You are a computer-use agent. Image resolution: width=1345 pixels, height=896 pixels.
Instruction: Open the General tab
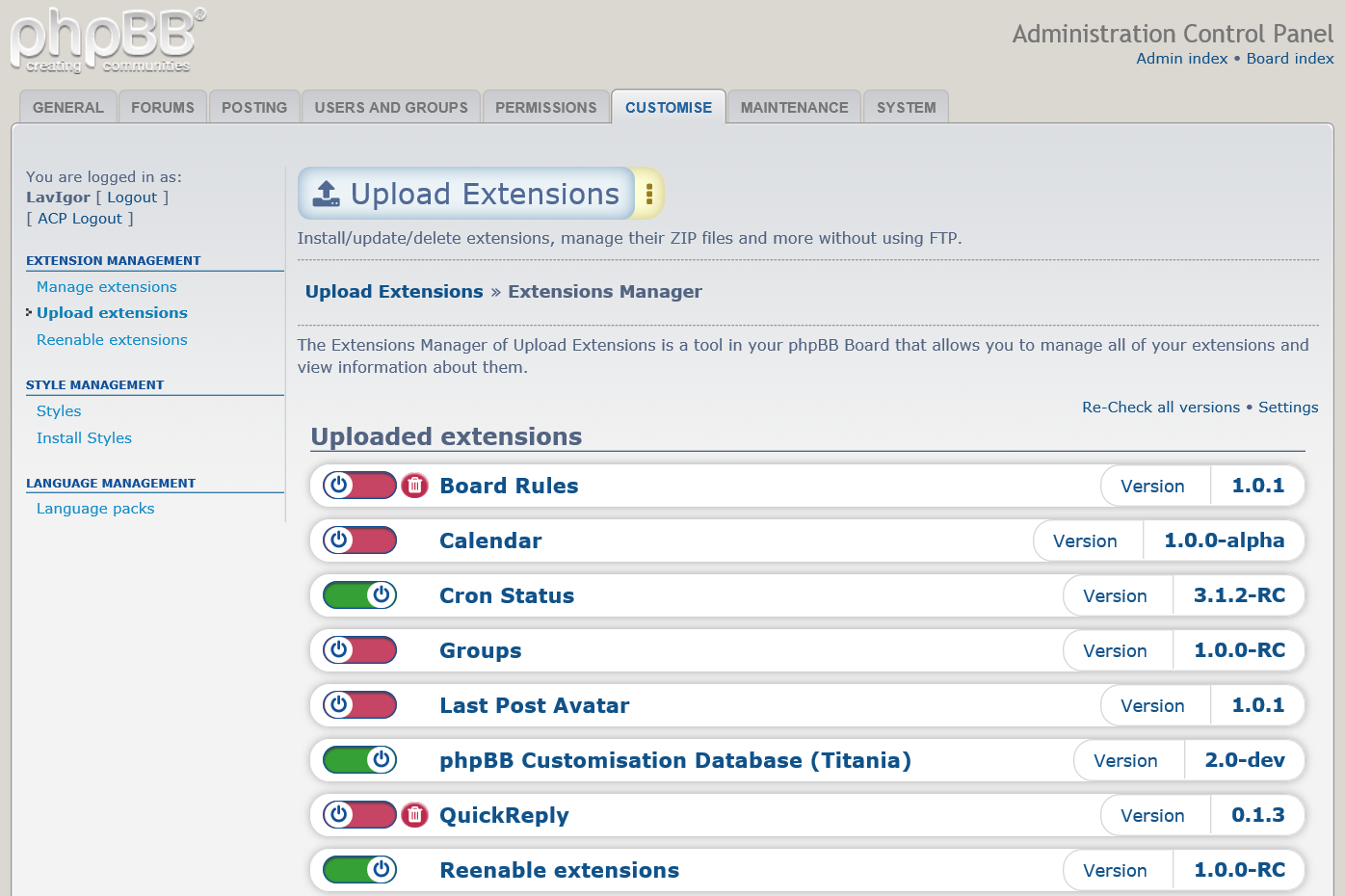click(x=68, y=107)
